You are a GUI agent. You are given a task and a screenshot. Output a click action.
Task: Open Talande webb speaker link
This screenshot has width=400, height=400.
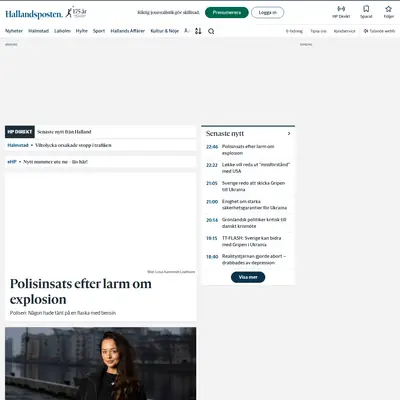(x=379, y=31)
